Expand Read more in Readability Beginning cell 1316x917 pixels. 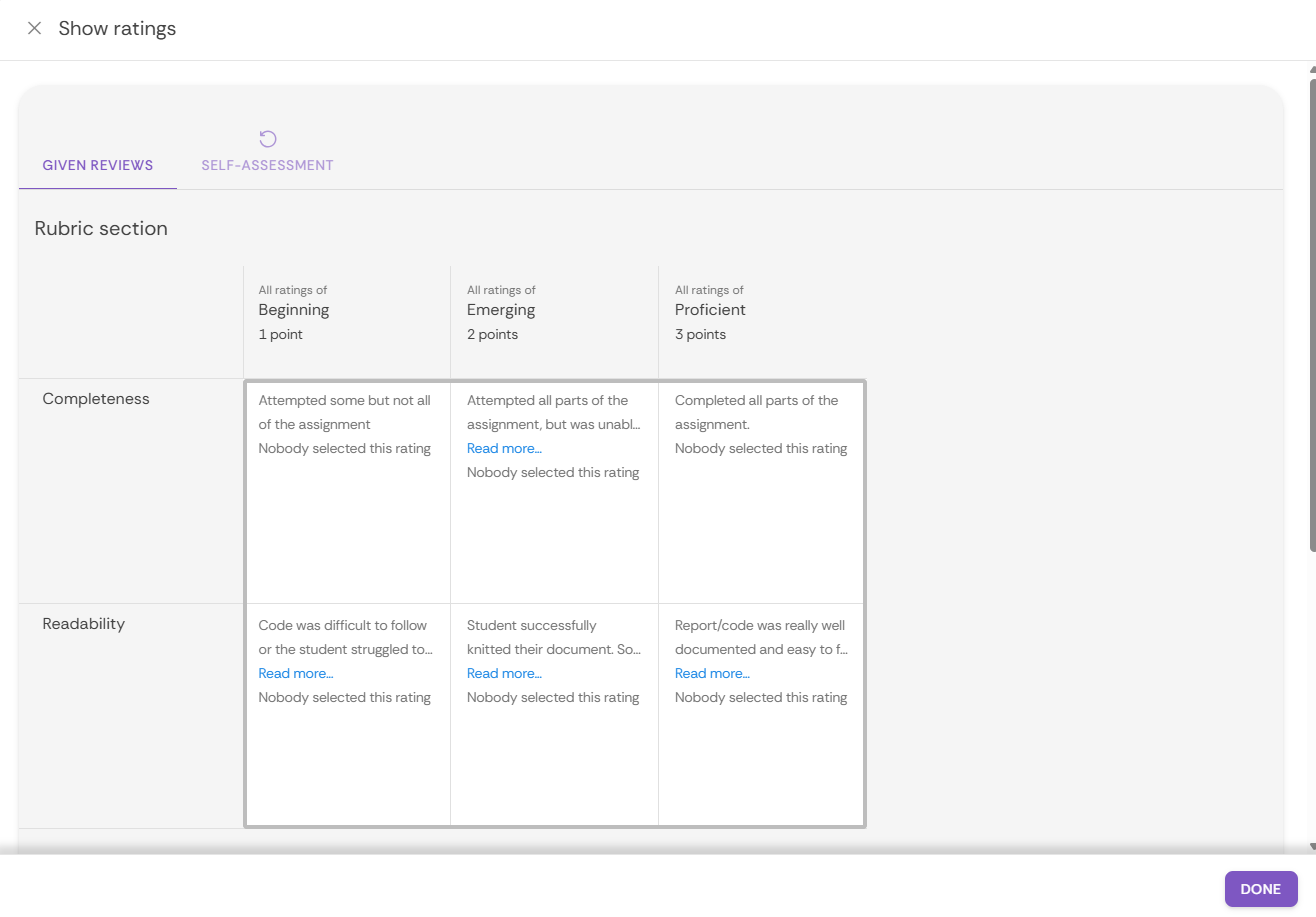point(296,674)
